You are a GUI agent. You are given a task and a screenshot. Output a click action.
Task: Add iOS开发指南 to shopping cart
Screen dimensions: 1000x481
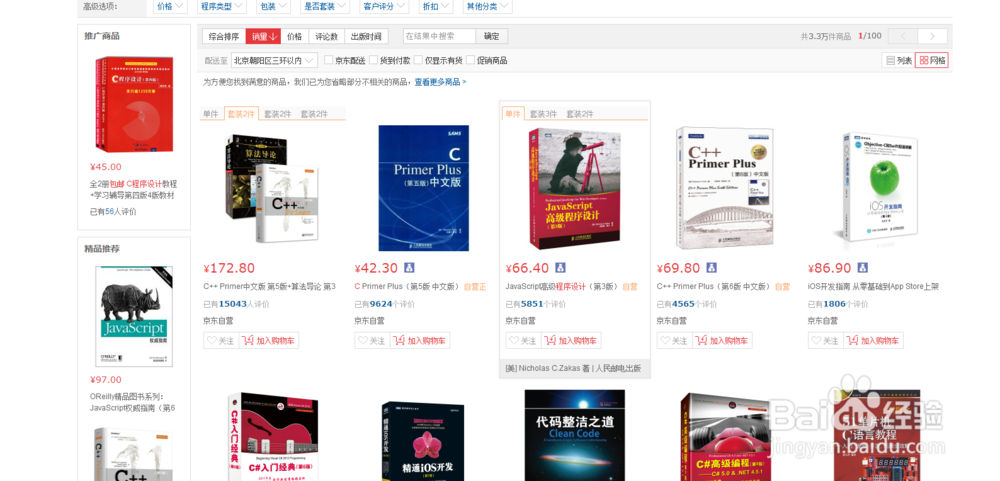(874, 341)
